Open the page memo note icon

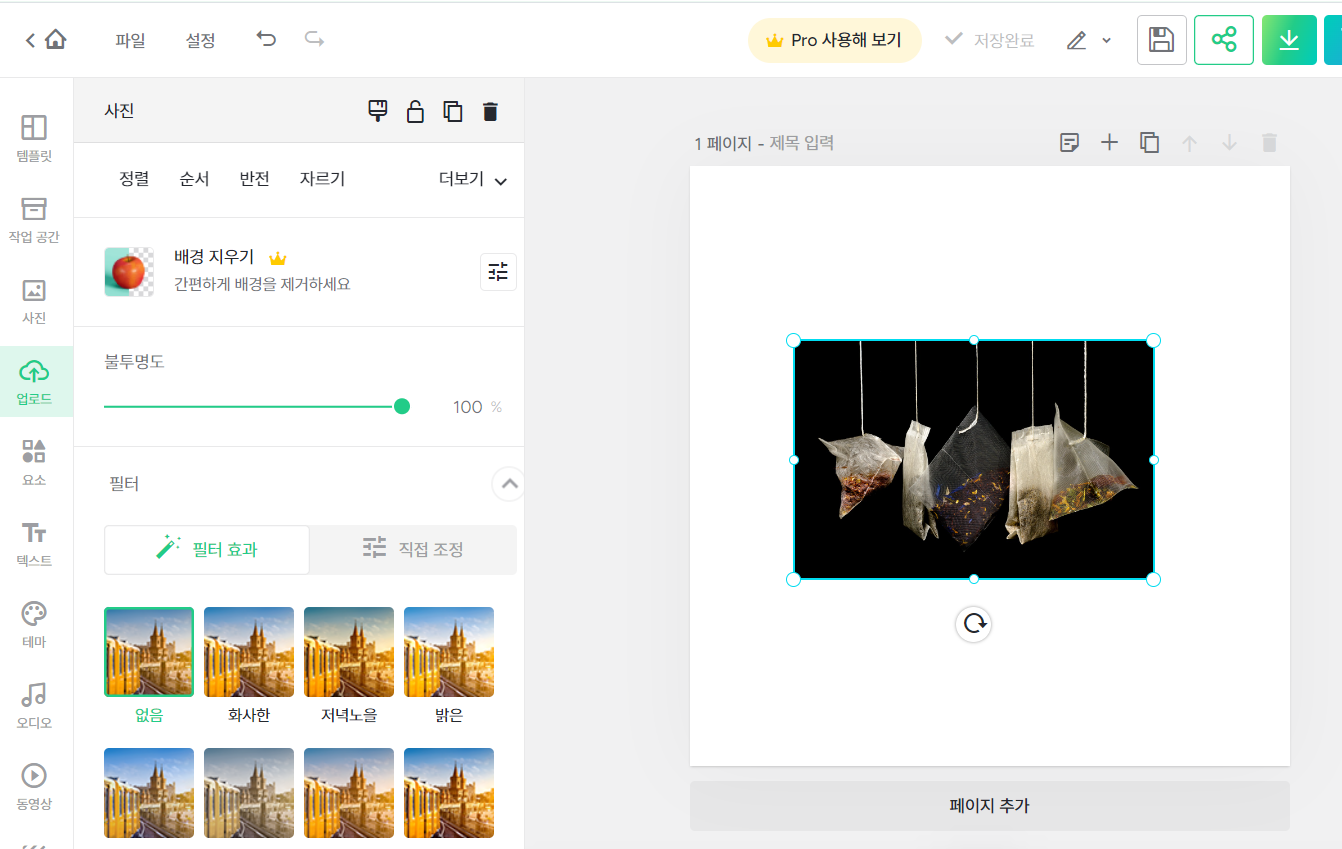pyautogui.click(x=1069, y=143)
